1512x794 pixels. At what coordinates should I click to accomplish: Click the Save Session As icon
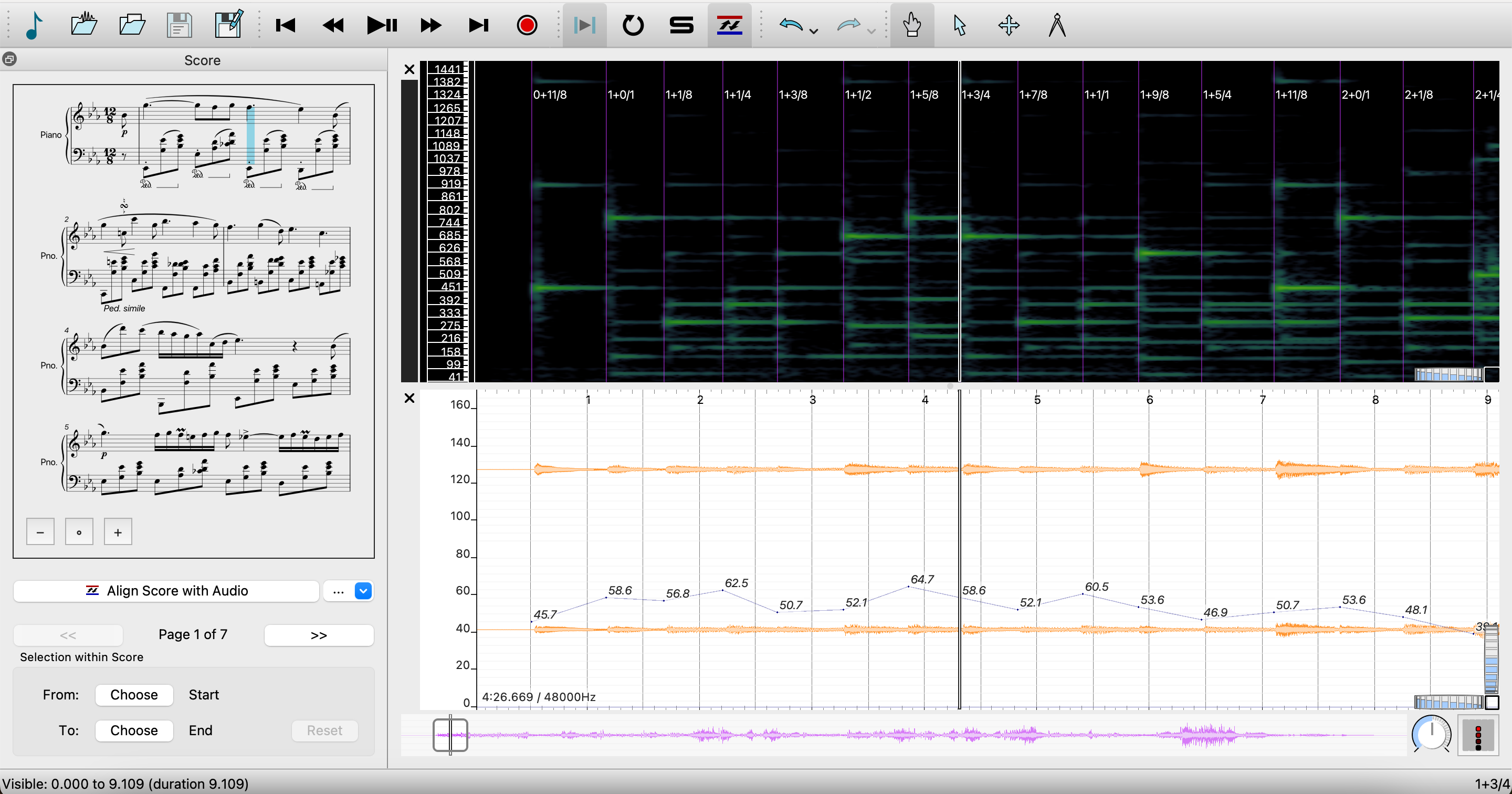228,25
